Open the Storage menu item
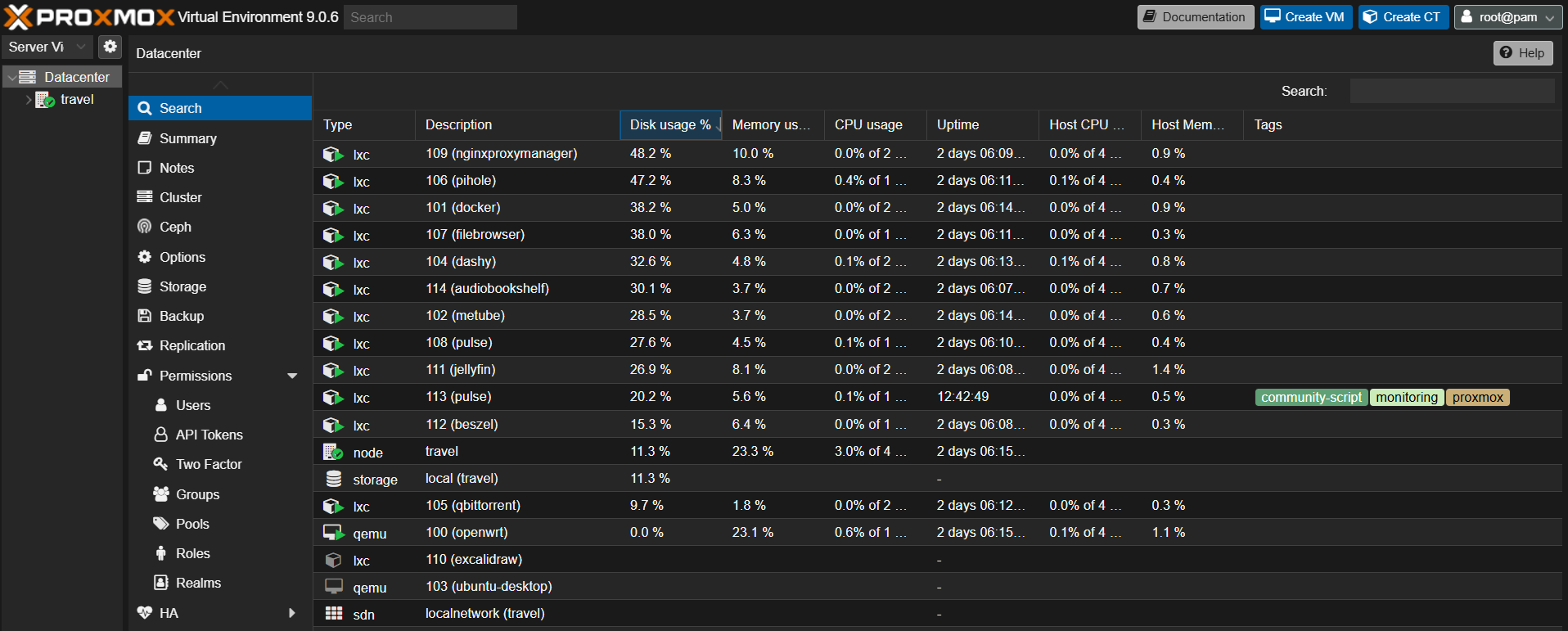Screen dimensions: 1568x631 [x=182, y=286]
